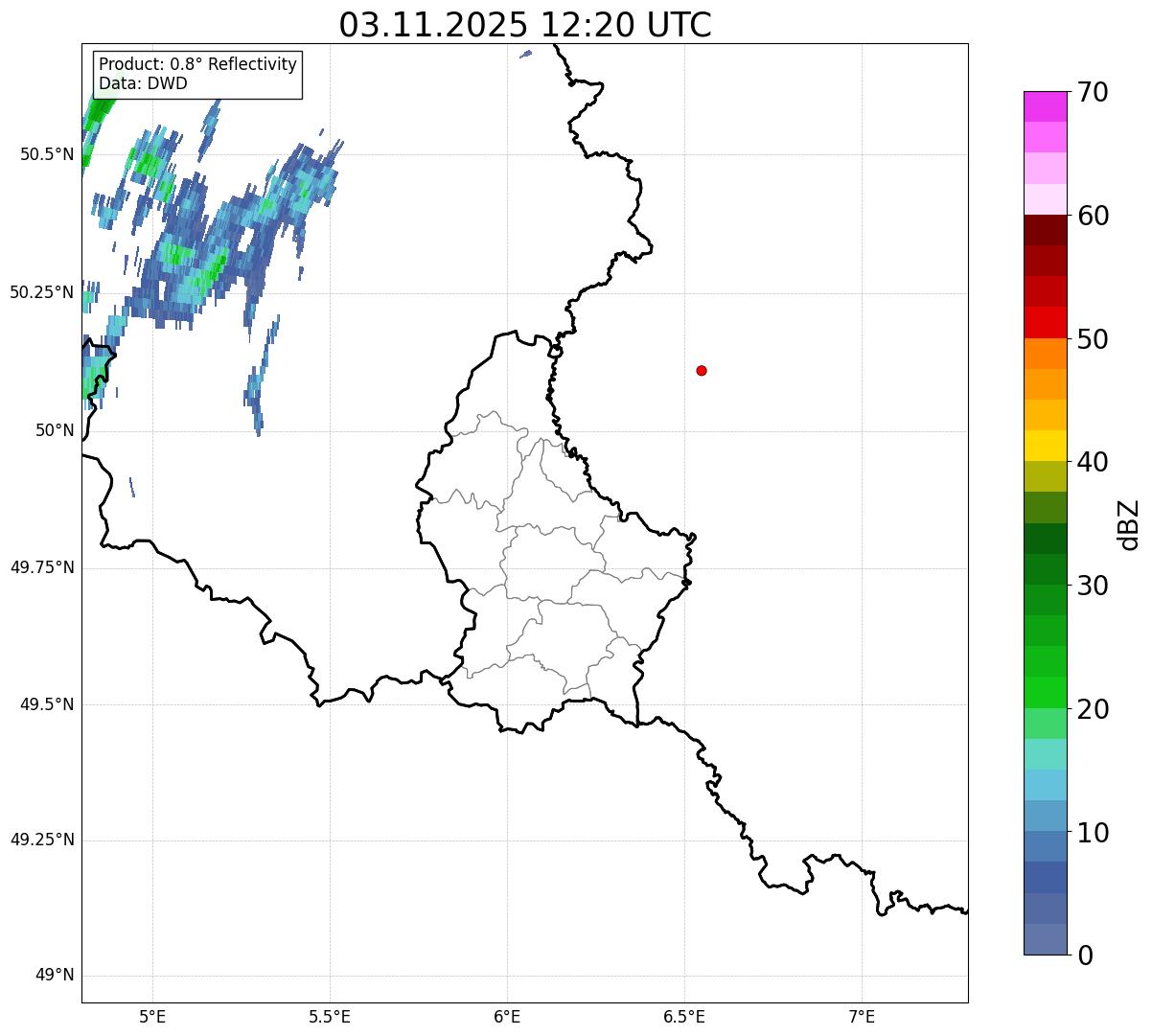The width and height of the screenshot is (1152, 1036).
Task: Click the colorbar tick label '0'
Action: [x=1086, y=955]
